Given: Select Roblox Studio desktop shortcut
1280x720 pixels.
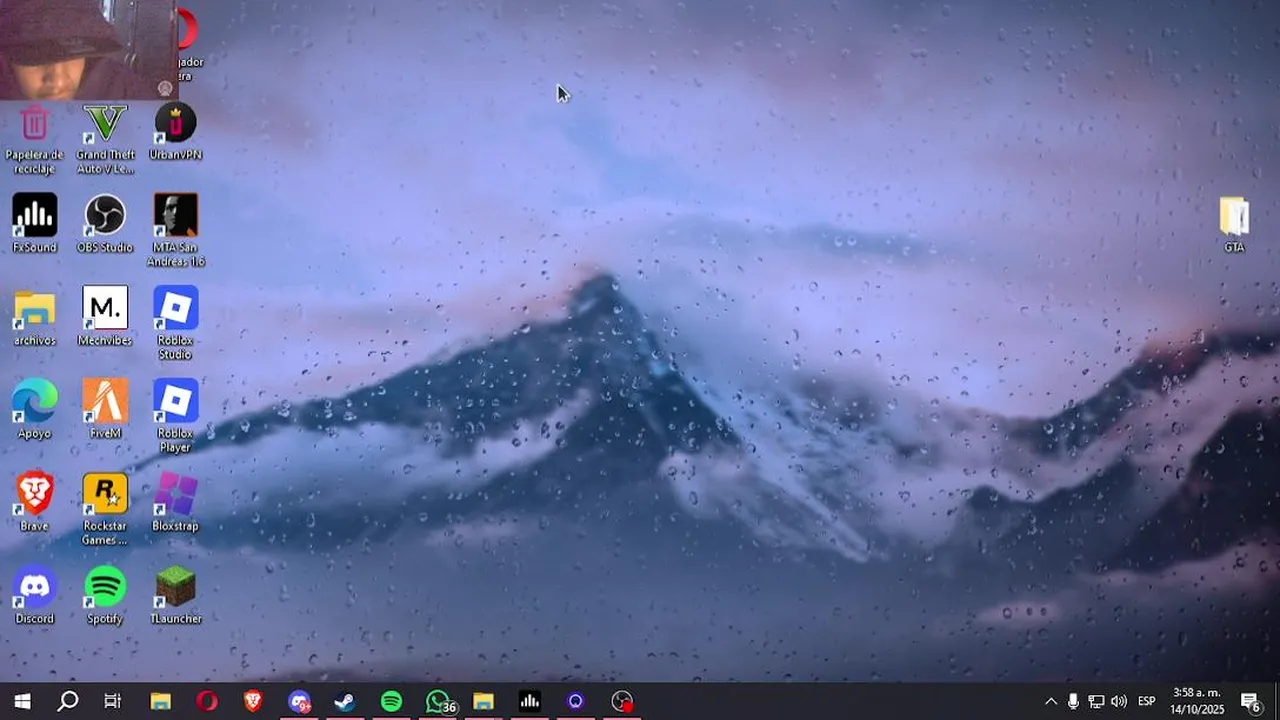Looking at the screenshot, I should click(x=176, y=324).
